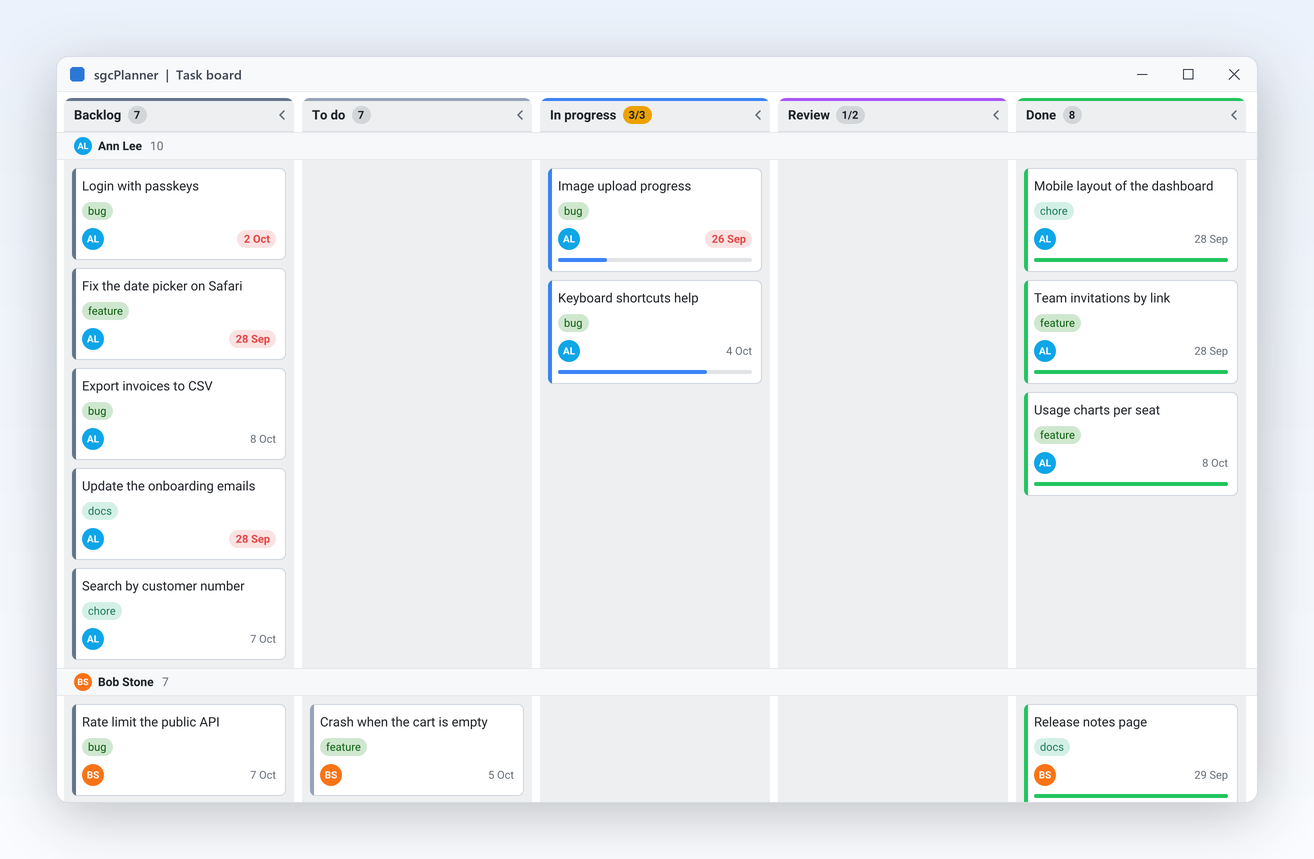Image resolution: width=1314 pixels, height=859 pixels.
Task: Click avatar on Usage charts per seat card
Action: point(1045,463)
